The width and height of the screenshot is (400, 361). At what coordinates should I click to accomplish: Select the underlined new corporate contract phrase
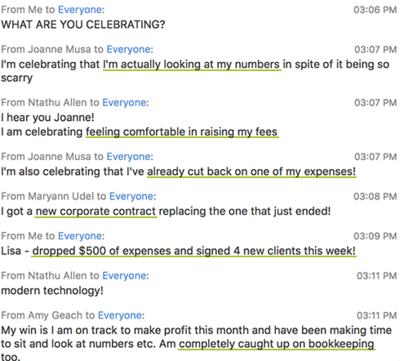tap(96, 211)
